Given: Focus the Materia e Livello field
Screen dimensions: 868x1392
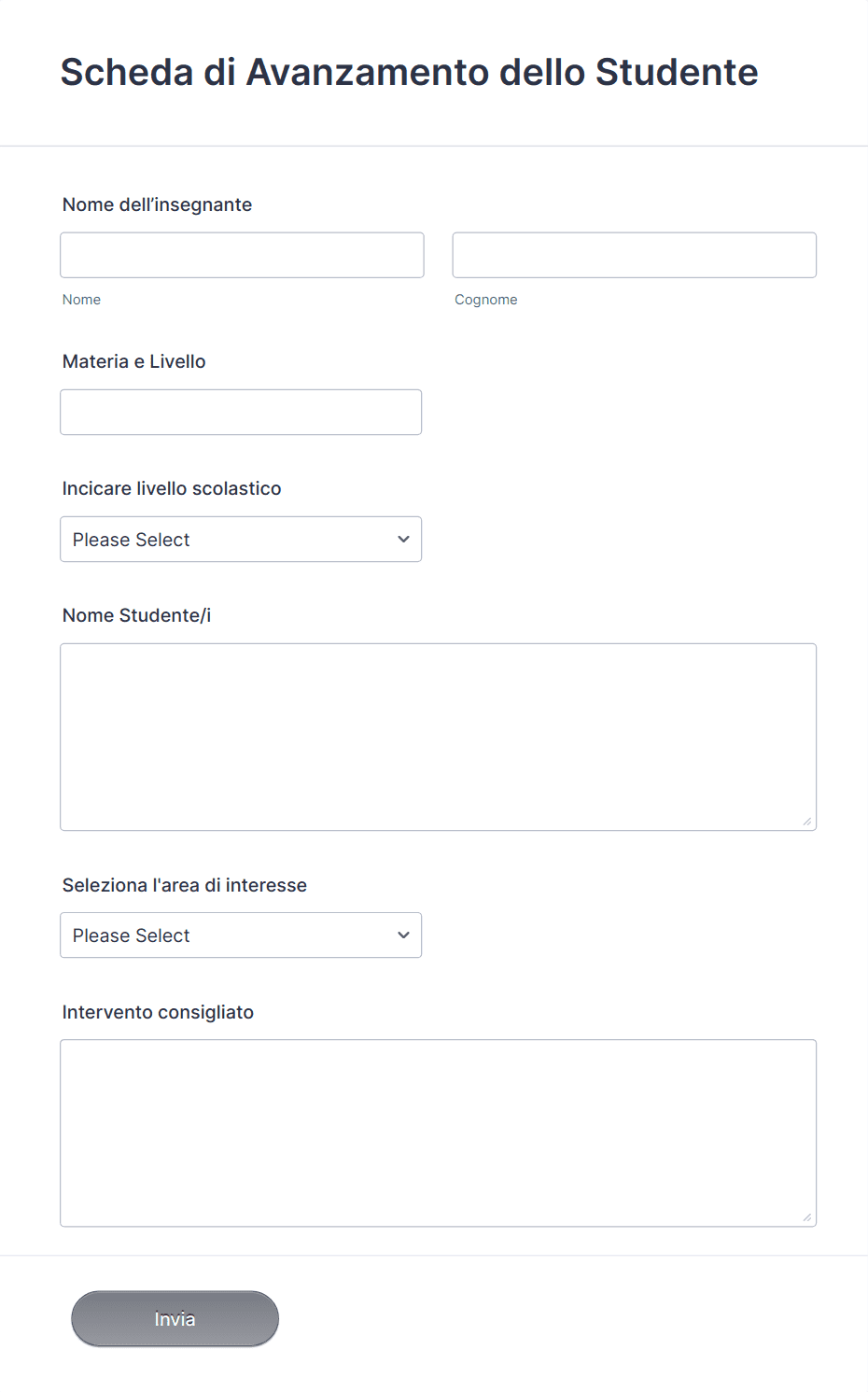Looking at the screenshot, I should [241, 412].
